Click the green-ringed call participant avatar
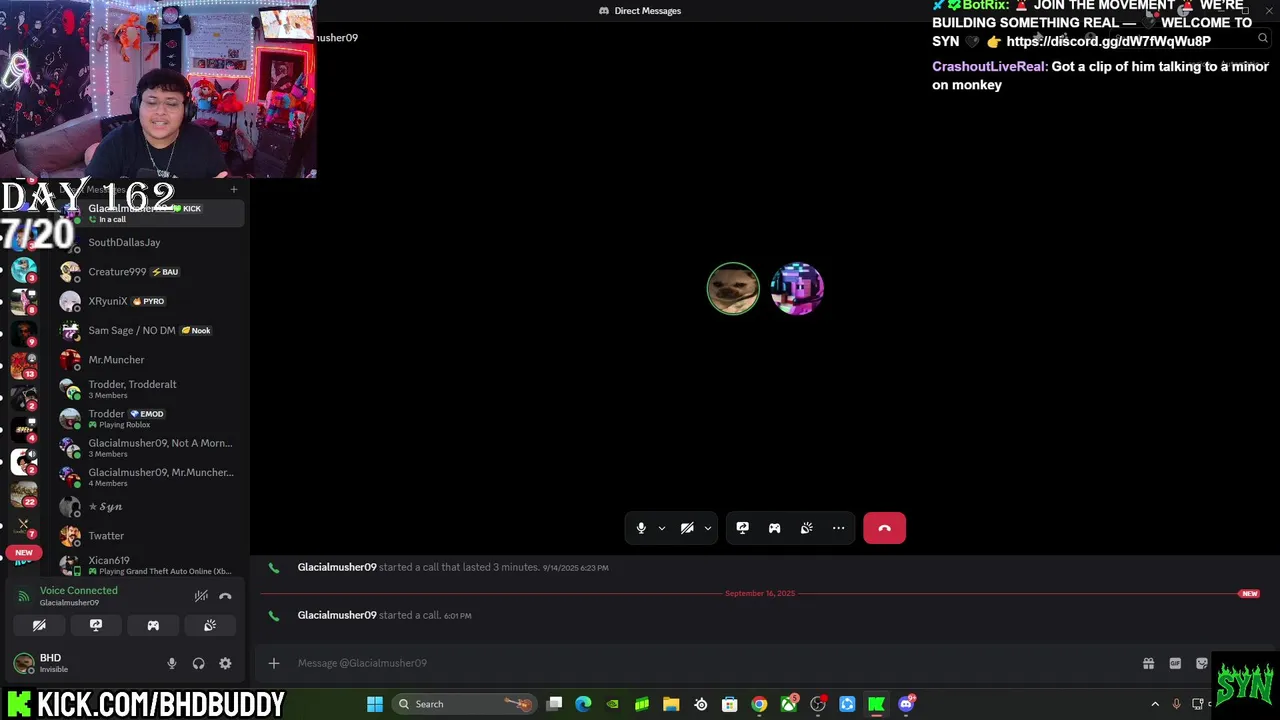 coord(733,289)
